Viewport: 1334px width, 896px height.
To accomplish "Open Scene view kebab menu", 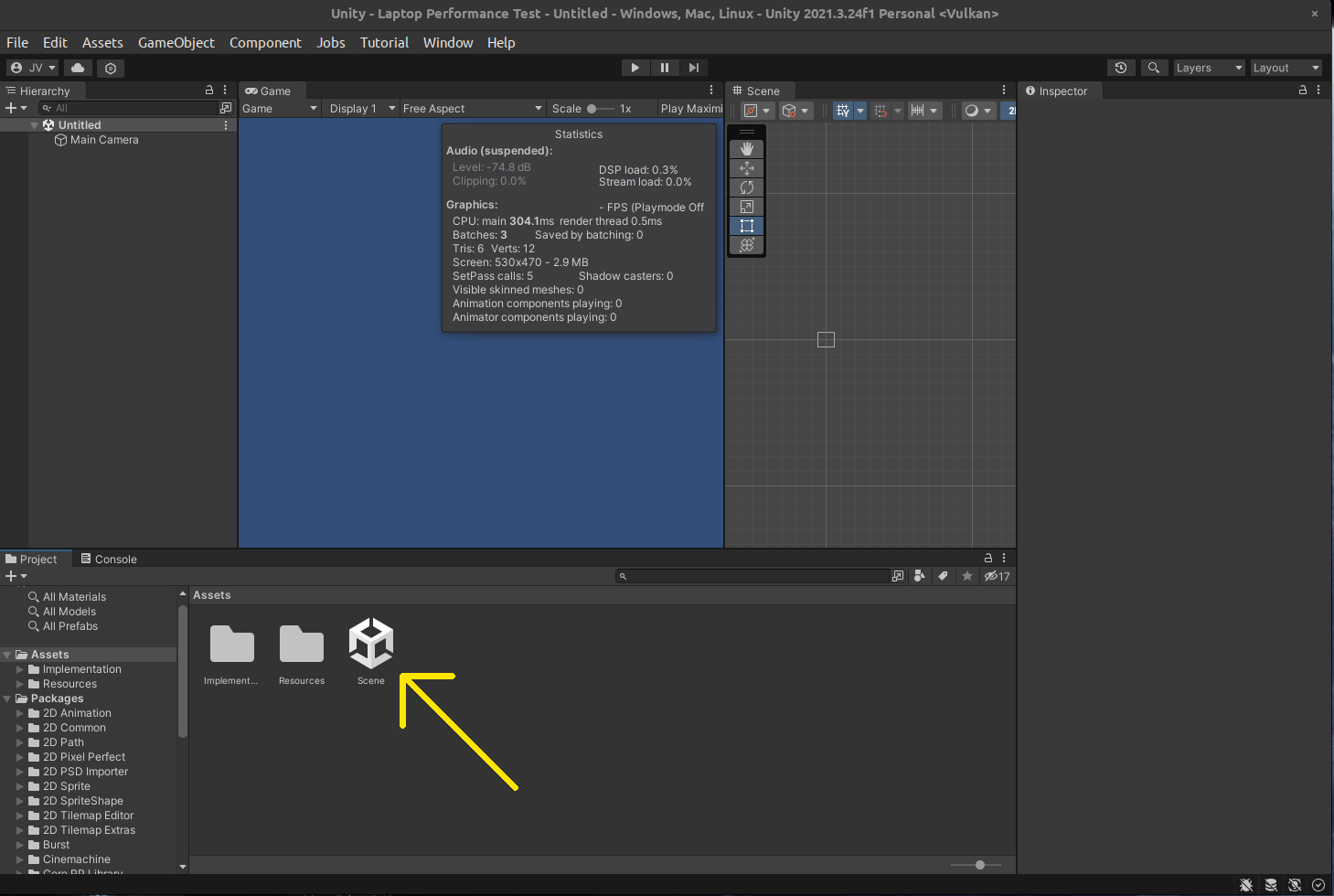I will [1004, 90].
